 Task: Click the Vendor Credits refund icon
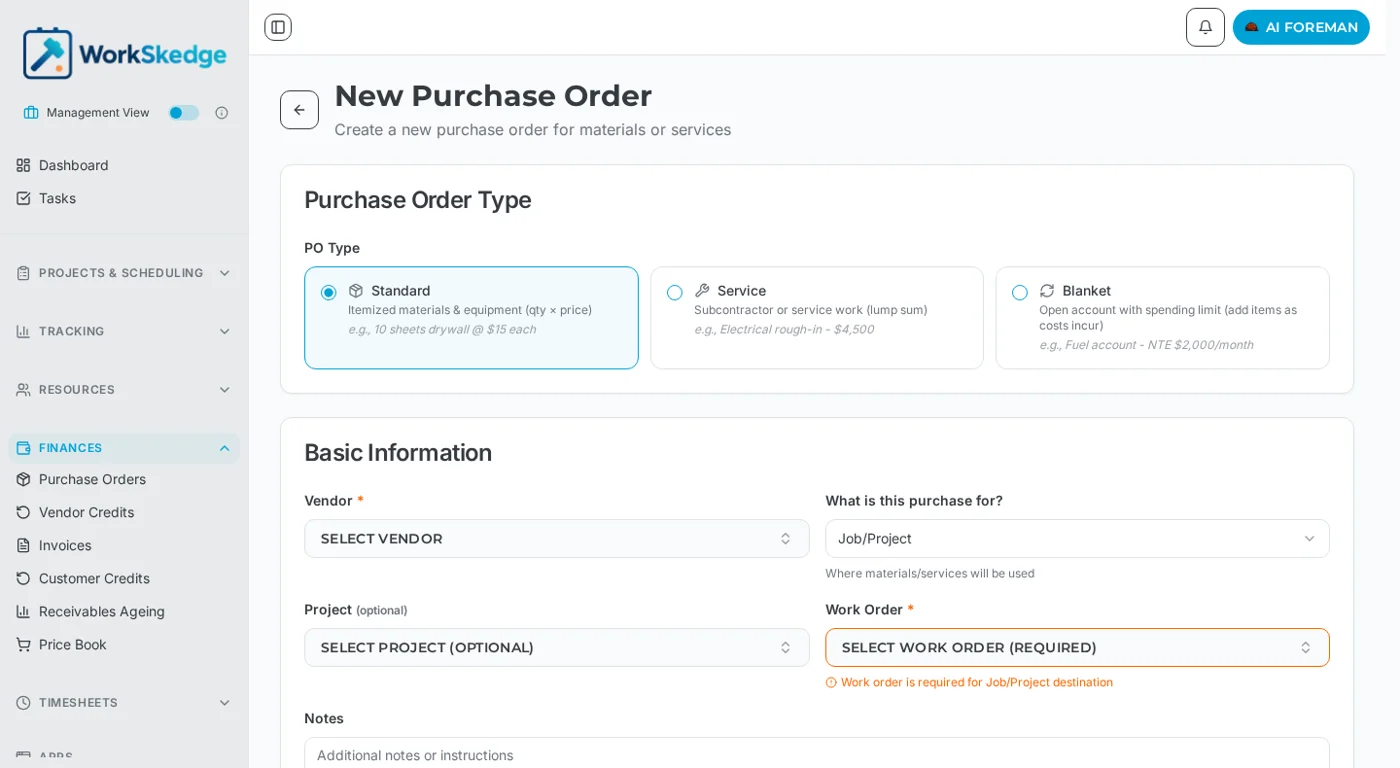click(23, 512)
